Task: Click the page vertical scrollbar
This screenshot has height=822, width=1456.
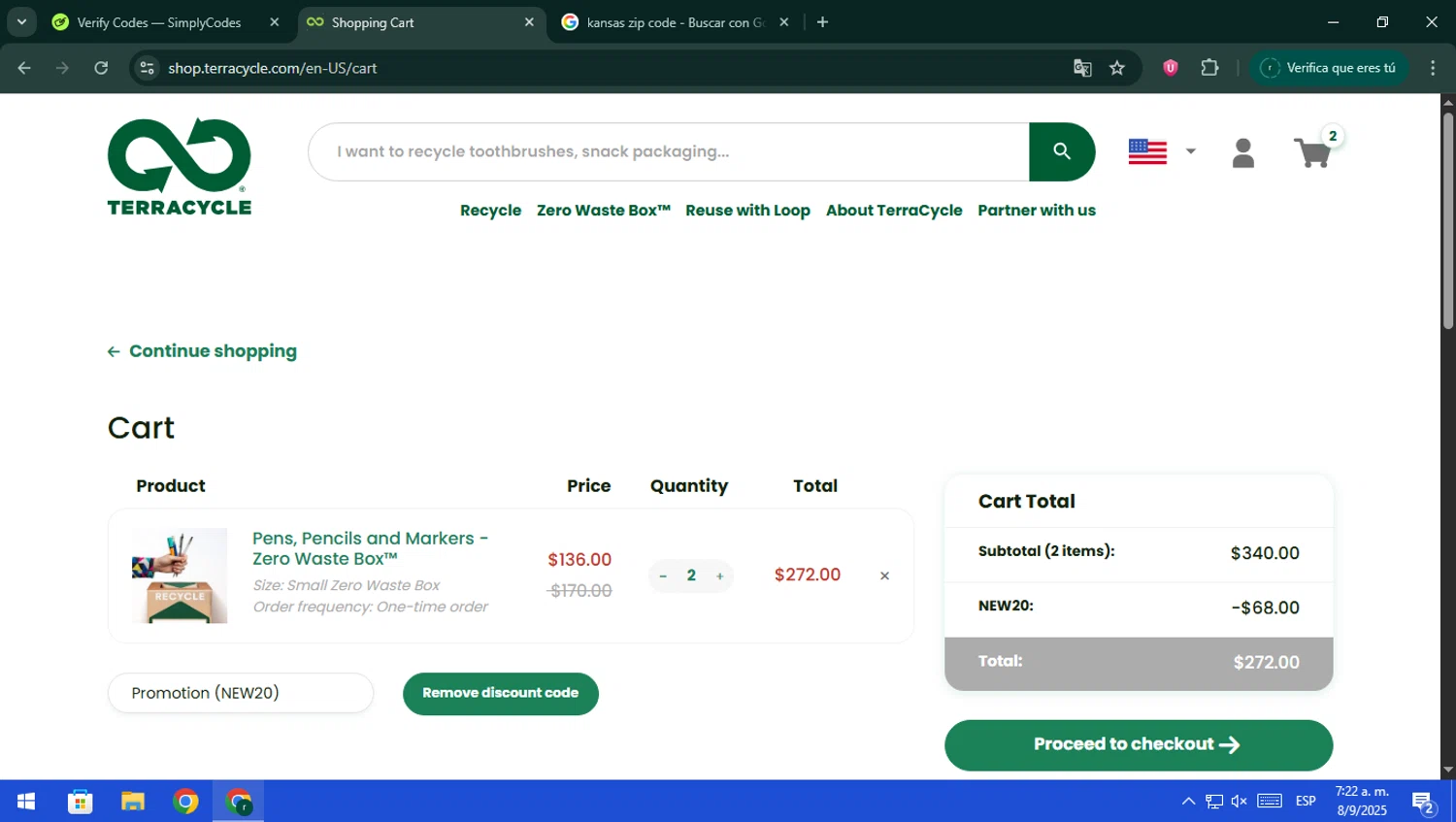Action: pos(1448,221)
